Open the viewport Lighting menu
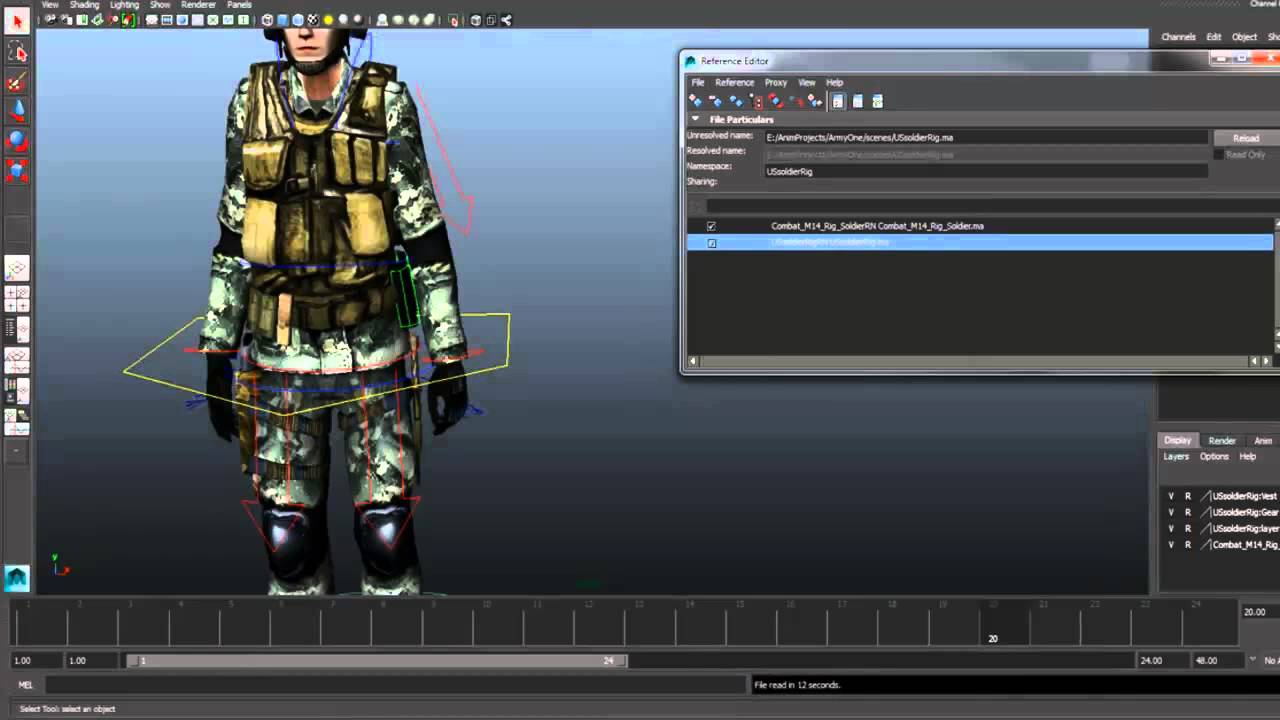This screenshot has width=1280, height=720. pyautogui.click(x=124, y=5)
